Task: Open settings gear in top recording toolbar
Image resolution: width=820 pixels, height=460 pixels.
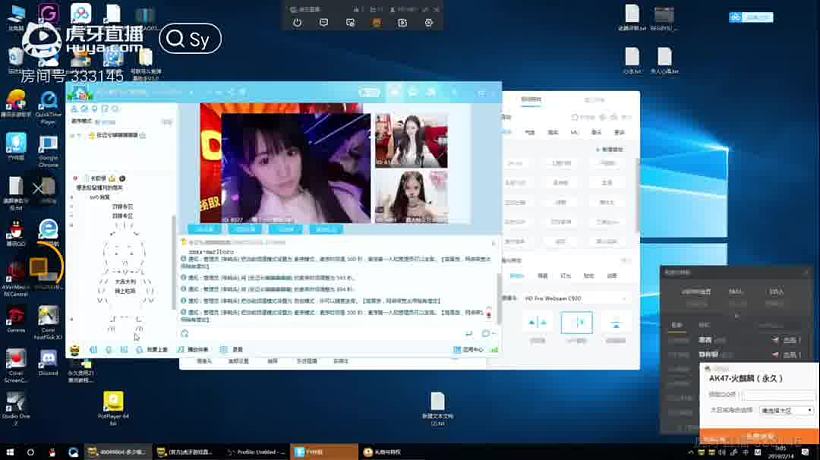Action: (429, 22)
